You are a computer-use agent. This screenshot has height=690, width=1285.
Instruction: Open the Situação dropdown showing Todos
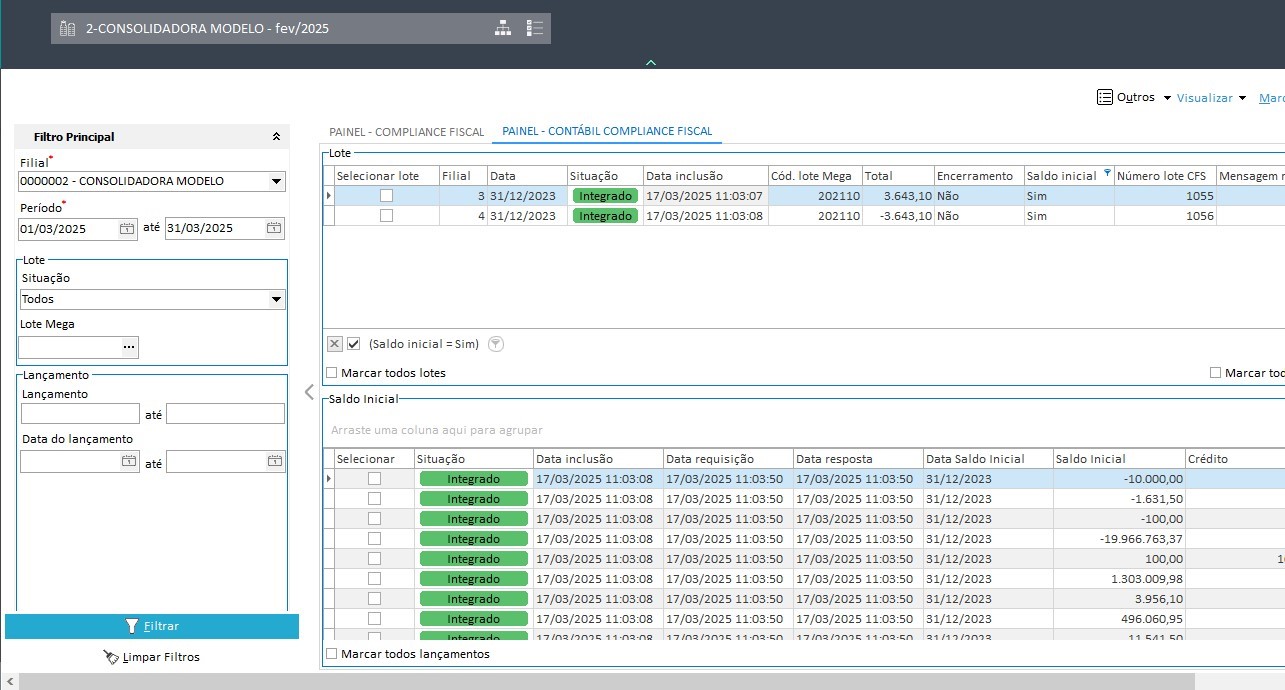(x=276, y=299)
